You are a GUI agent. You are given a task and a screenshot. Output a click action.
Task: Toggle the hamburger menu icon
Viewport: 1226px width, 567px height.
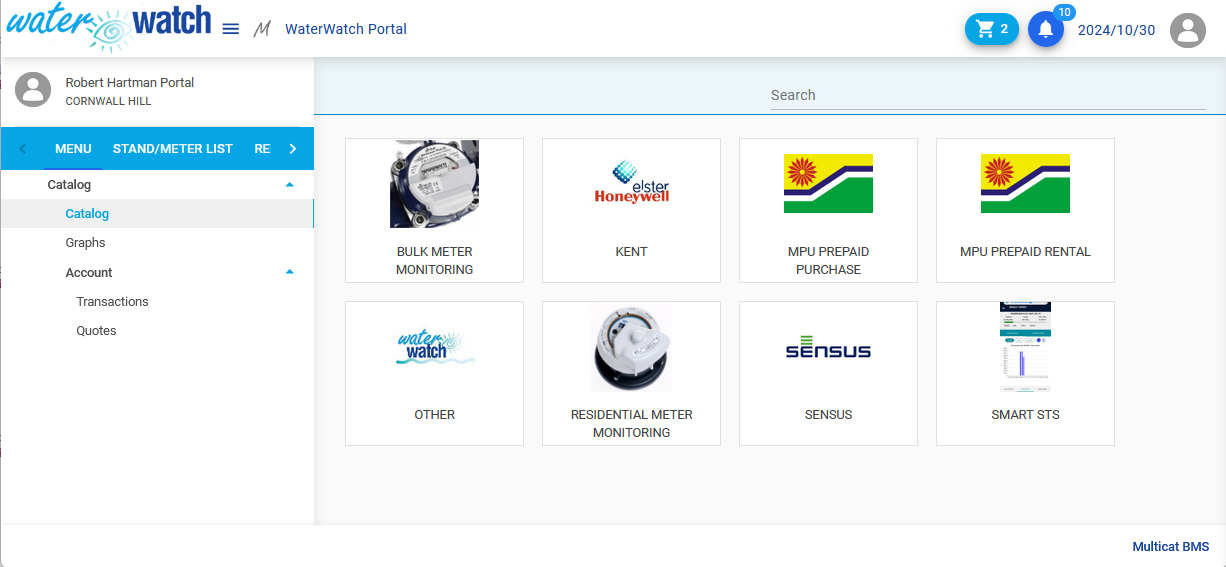231,29
